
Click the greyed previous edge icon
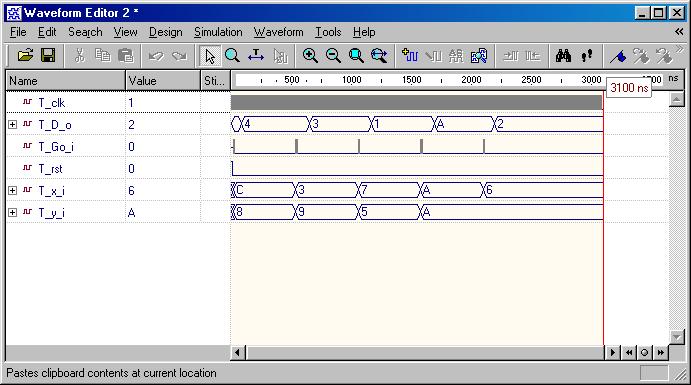click(511, 56)
